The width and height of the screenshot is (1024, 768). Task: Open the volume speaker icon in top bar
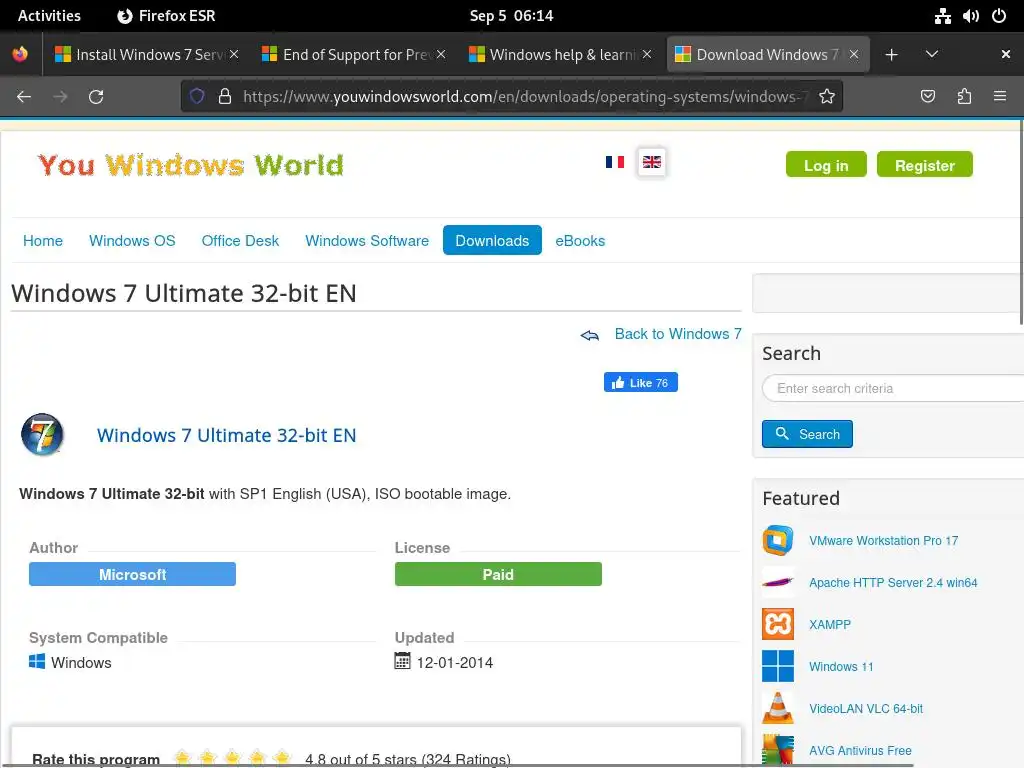tap(970, 16)
